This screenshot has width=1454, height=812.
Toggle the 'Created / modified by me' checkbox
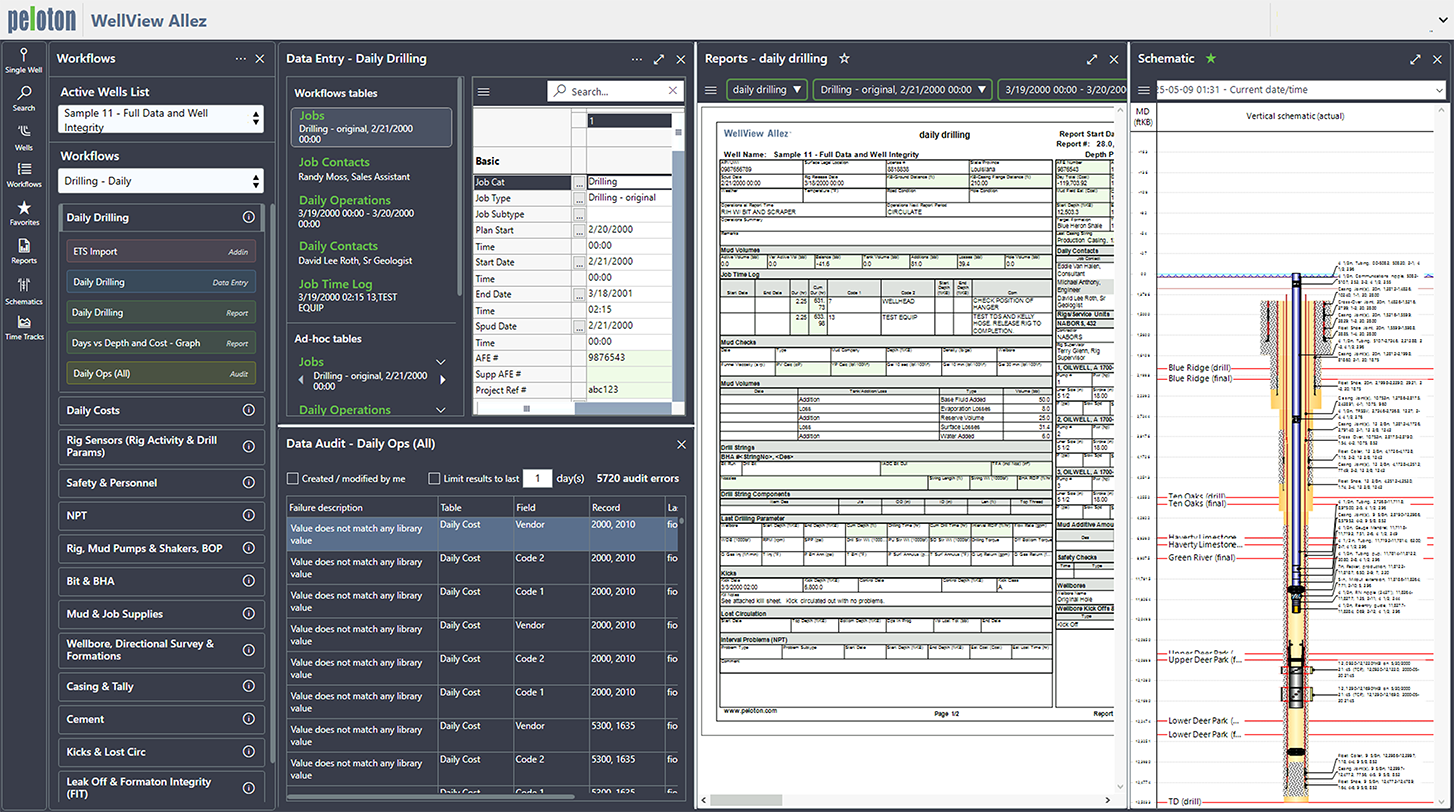[291, 477]
